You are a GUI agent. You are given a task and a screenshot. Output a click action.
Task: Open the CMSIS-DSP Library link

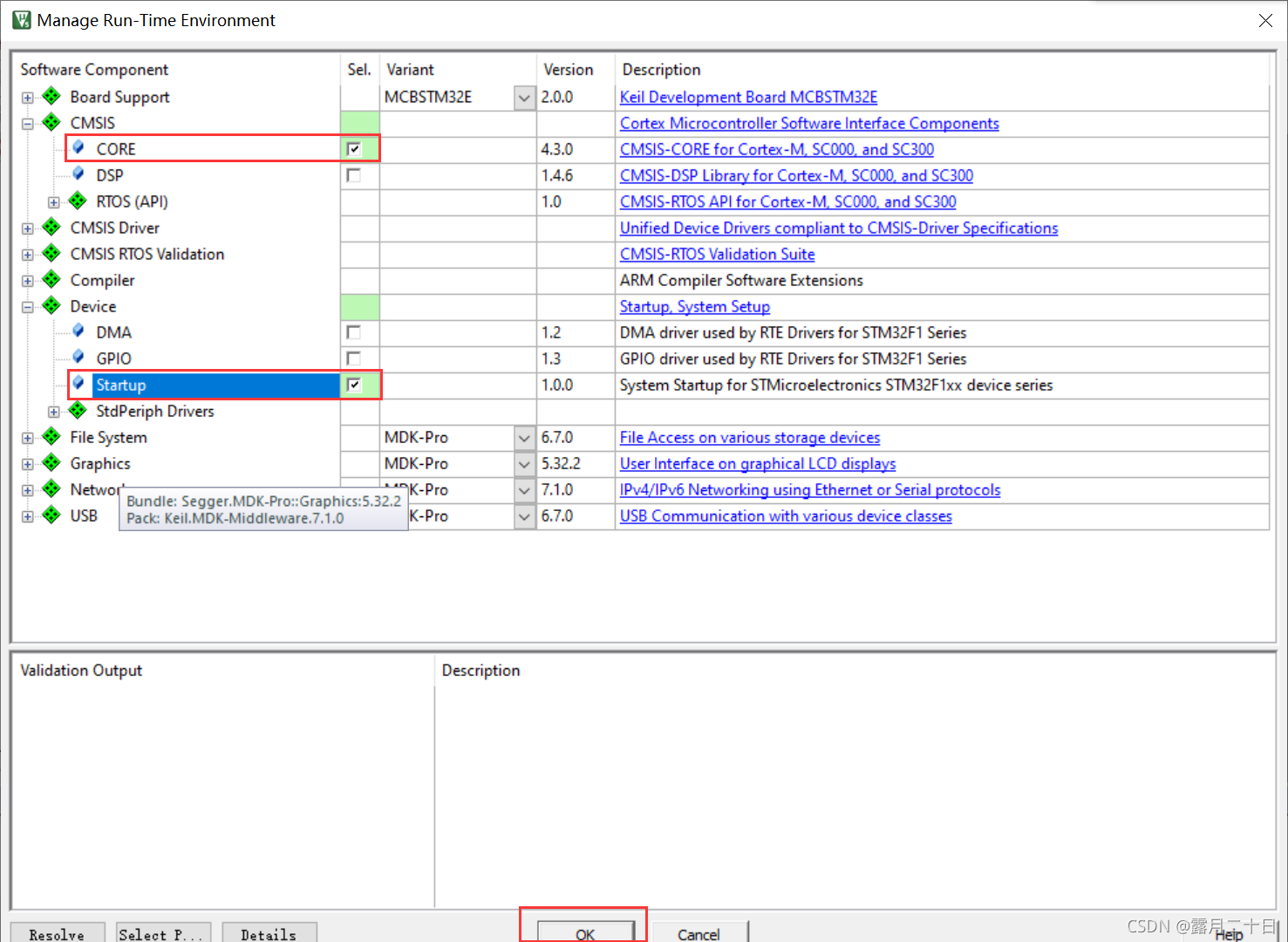tap(796, 175)
